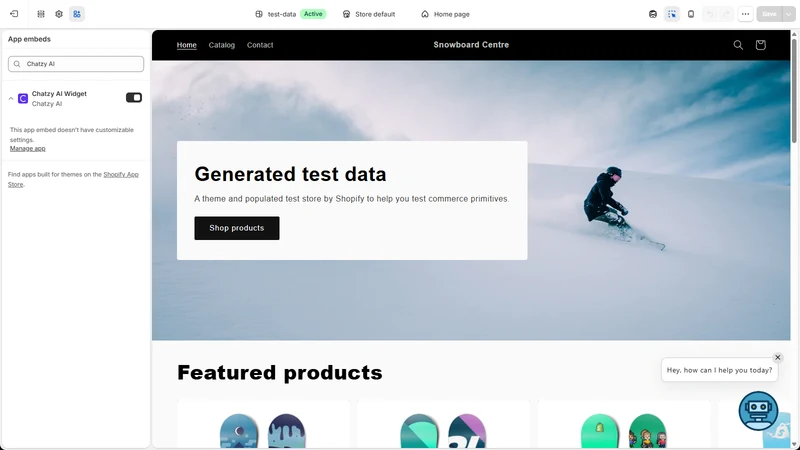Image resolution: width=800 pixels, height=450 pixels.
Task: Open the three-dot more actions menu
Action: [745, 14]
